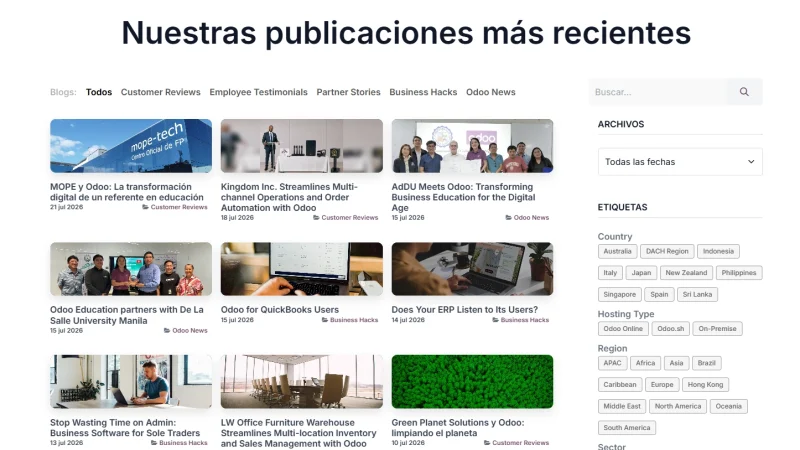Click the QuickBooks laptop typing thumbnail
The height and width of the screenshot is (450, 800).
(302, 269)
